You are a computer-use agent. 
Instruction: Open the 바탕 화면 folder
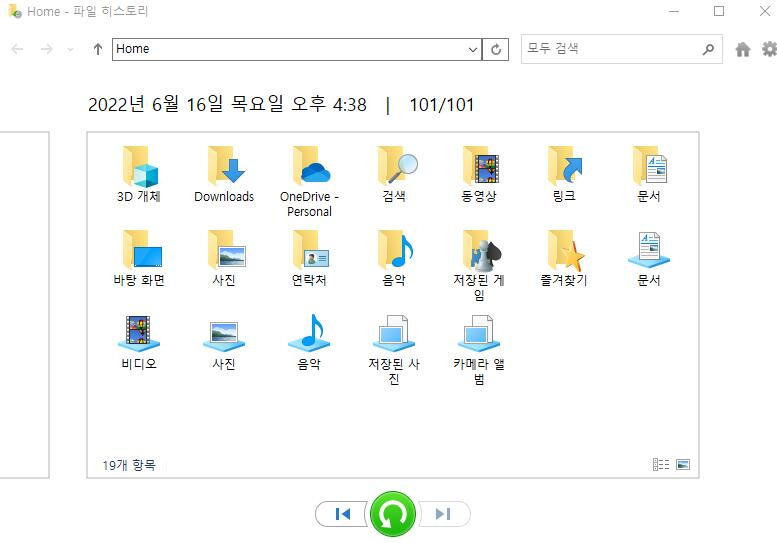pos(139,258)
